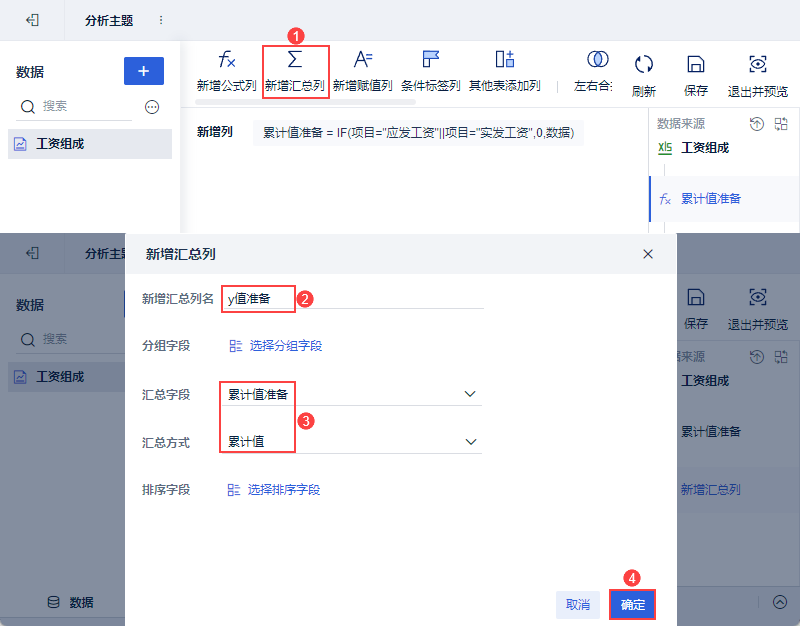Image resolution: width=800 pixels, height=626 pixels.
Task: Click the 新增公式列 fx icon
Action: (227, 60)
